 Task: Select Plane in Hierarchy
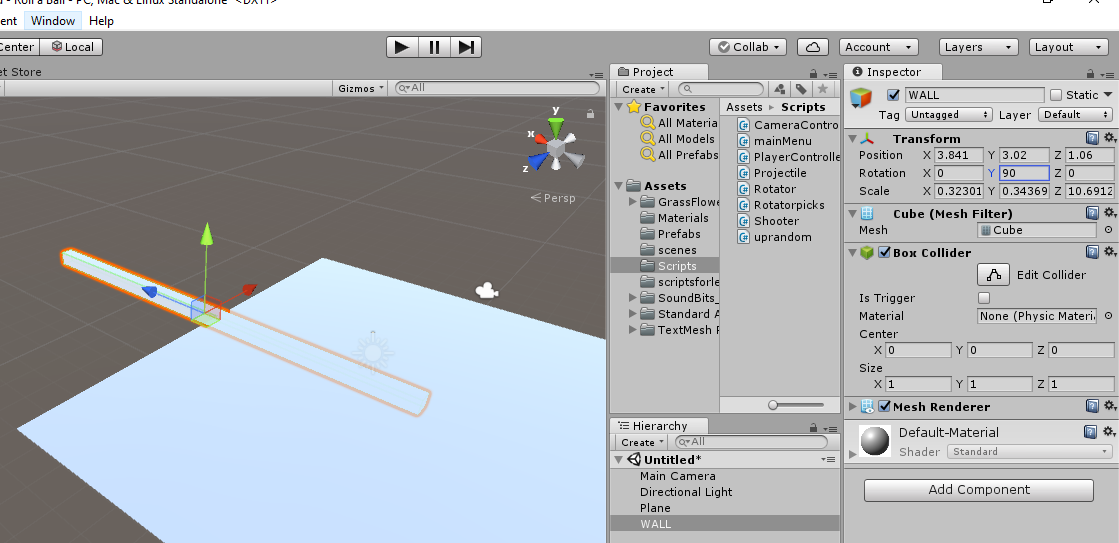655,508
